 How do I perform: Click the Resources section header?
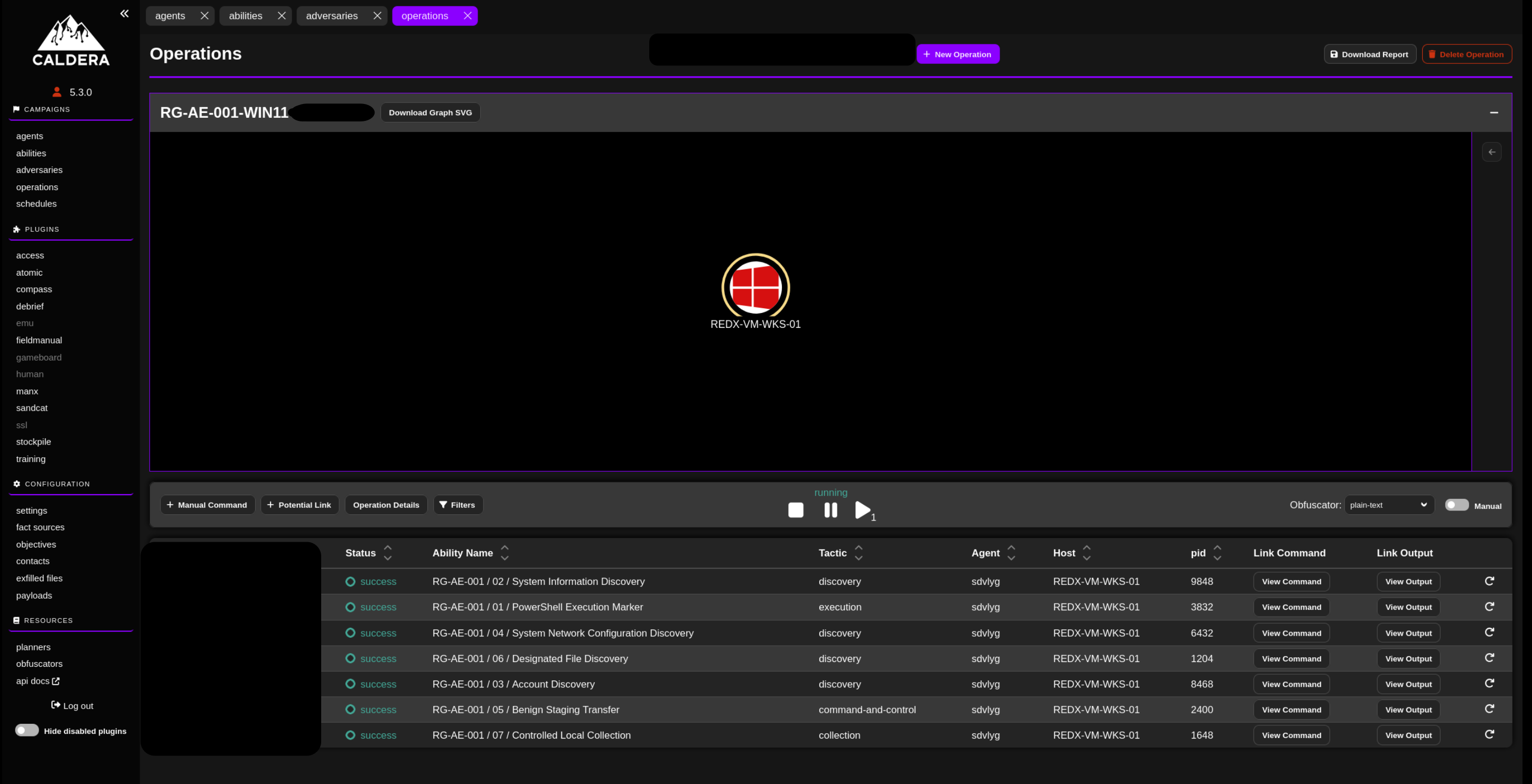point(43,620)
